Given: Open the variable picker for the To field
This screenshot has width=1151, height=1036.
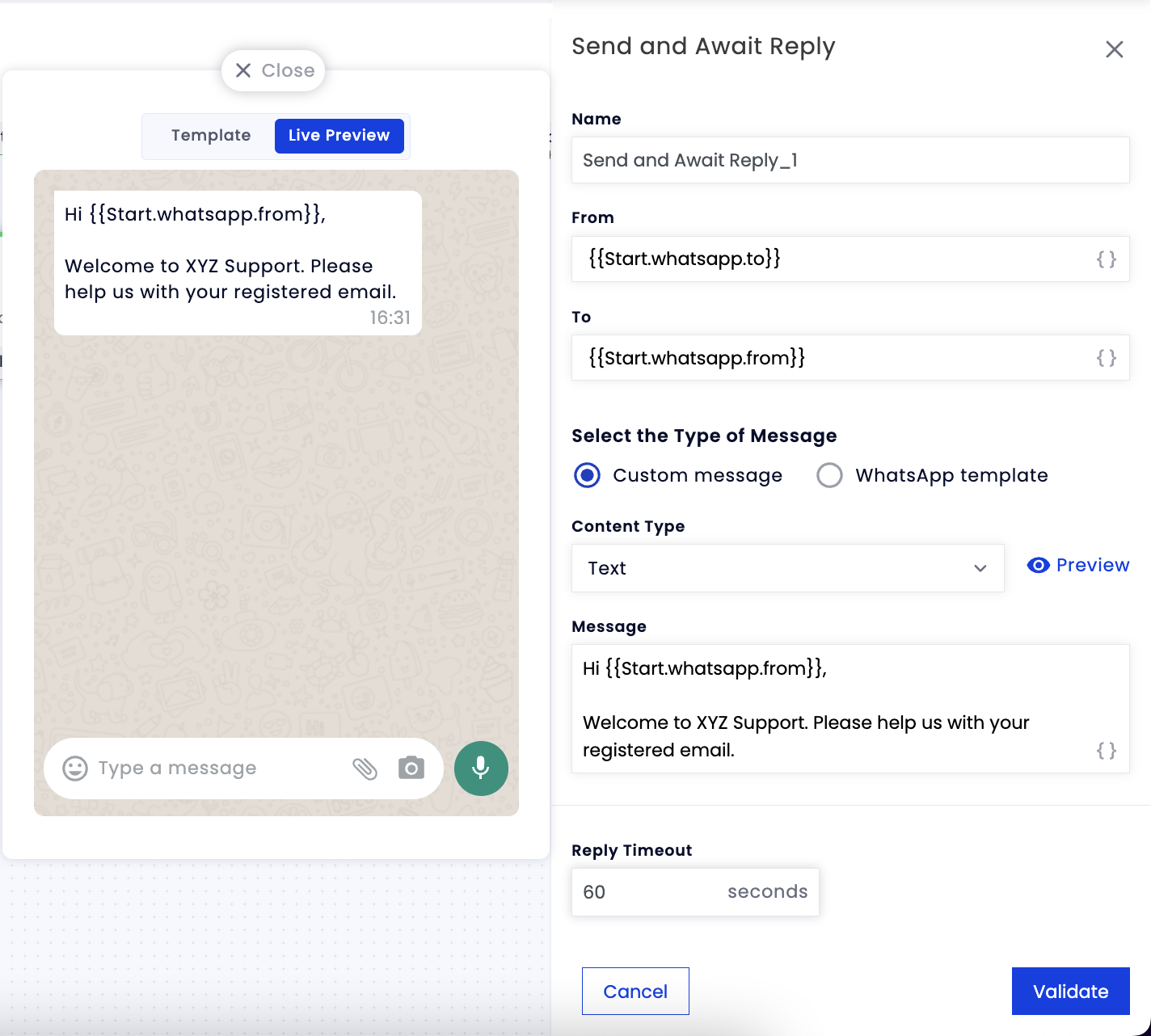Looking at the screenshot, I should [x=1107, y=358].
